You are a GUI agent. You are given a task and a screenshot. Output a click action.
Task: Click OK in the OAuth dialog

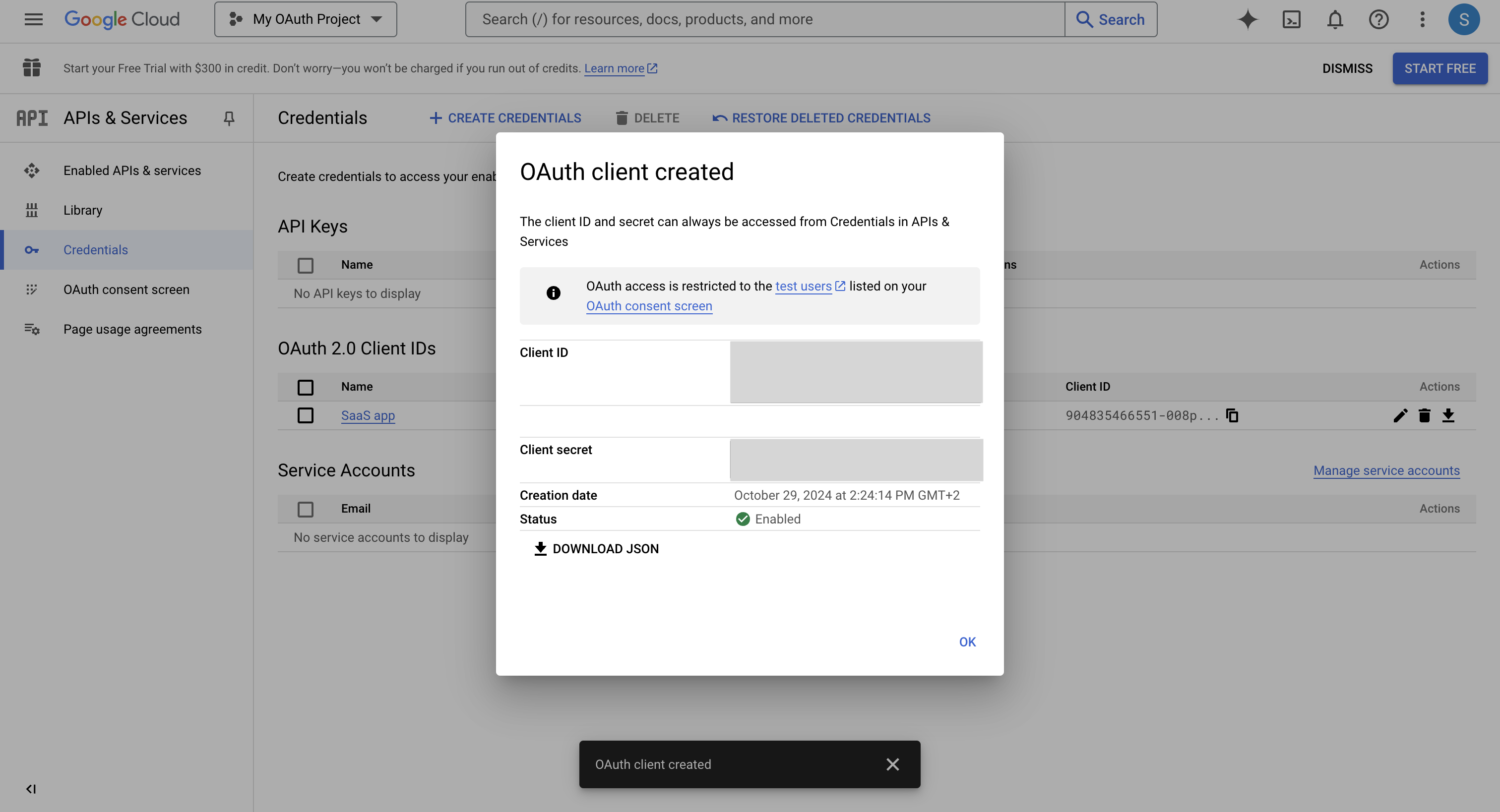967,641
